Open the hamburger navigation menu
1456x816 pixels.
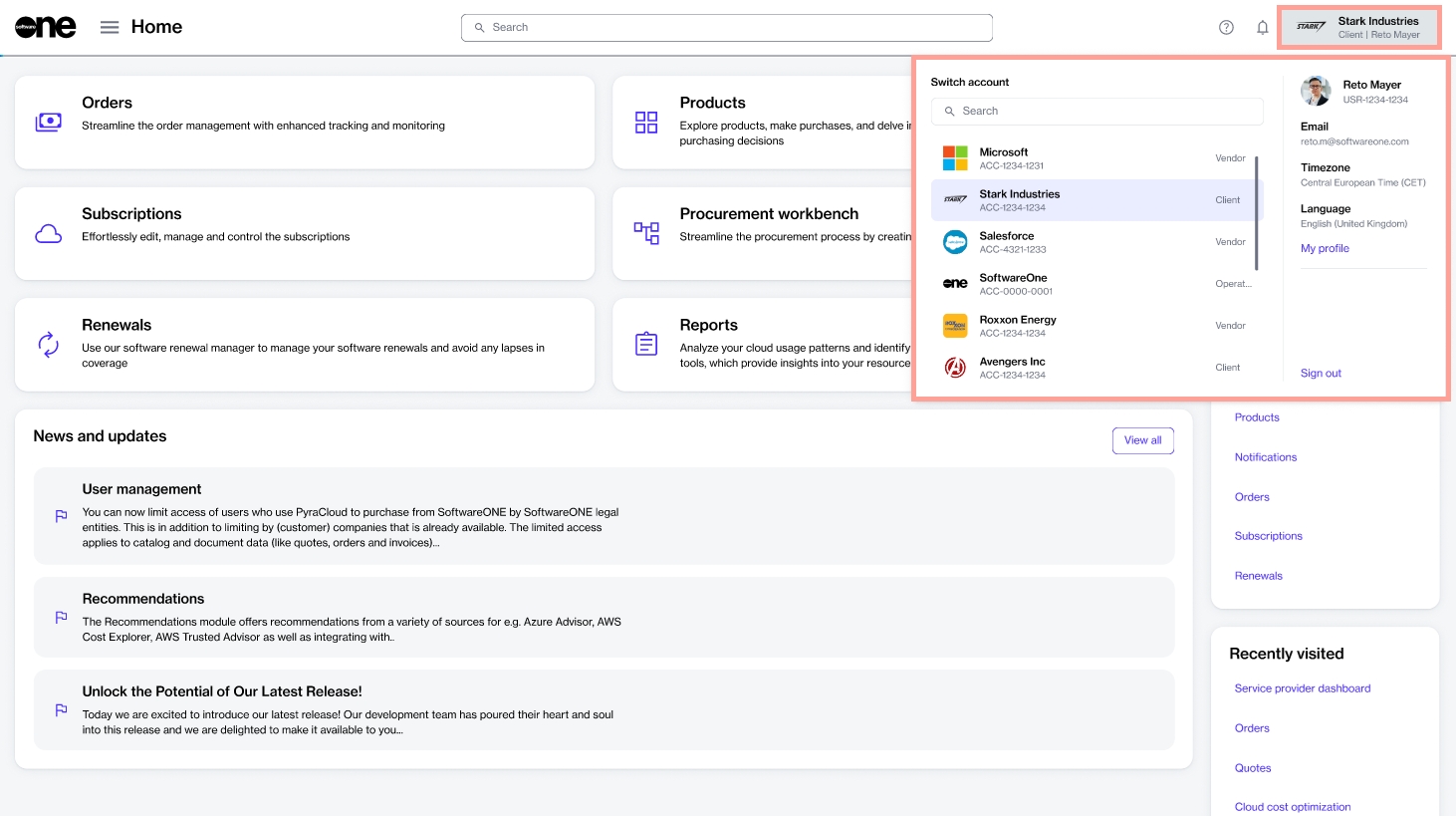point(110,27)
